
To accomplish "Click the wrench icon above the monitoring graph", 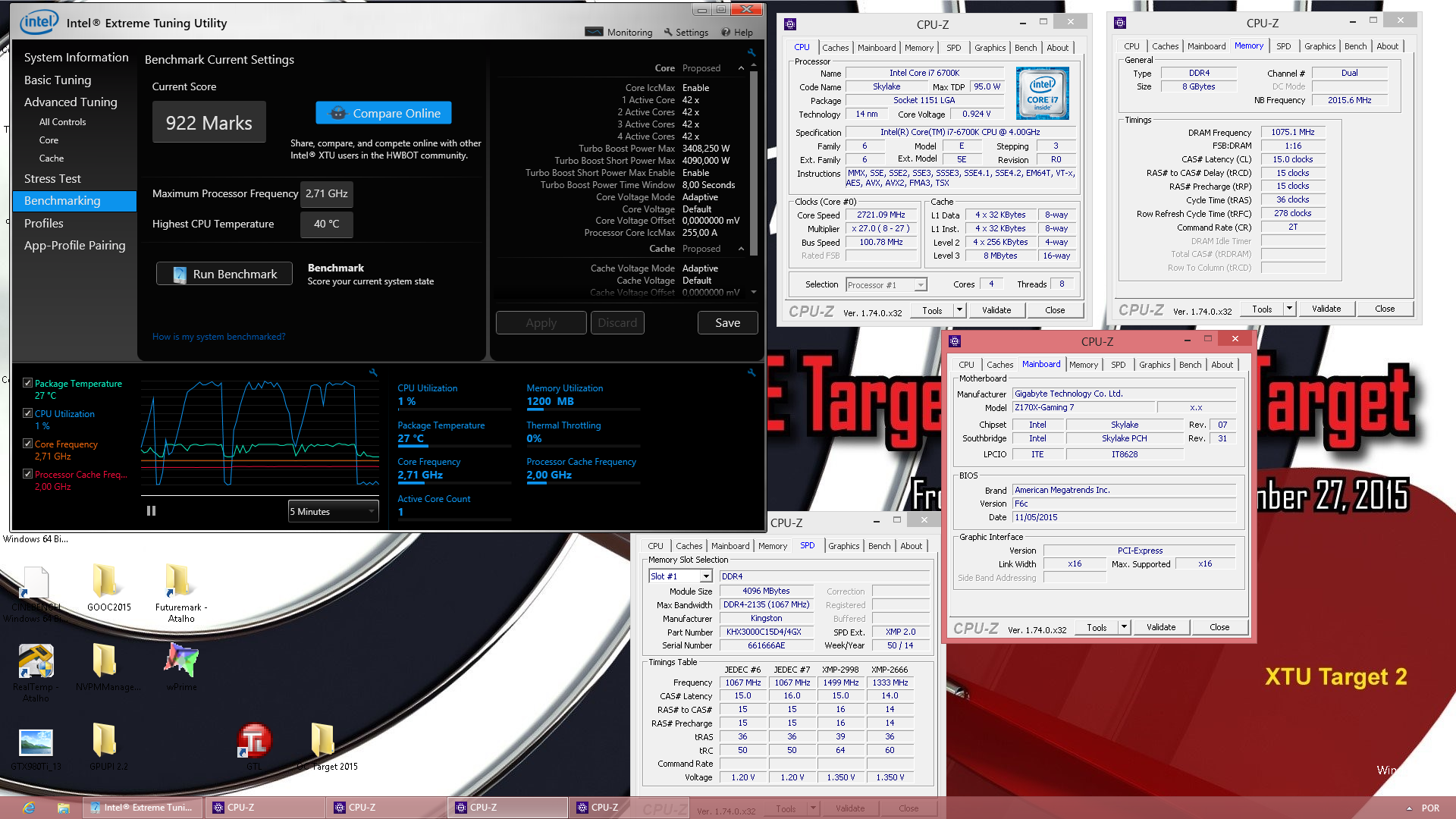I will [x=373, y=372].
